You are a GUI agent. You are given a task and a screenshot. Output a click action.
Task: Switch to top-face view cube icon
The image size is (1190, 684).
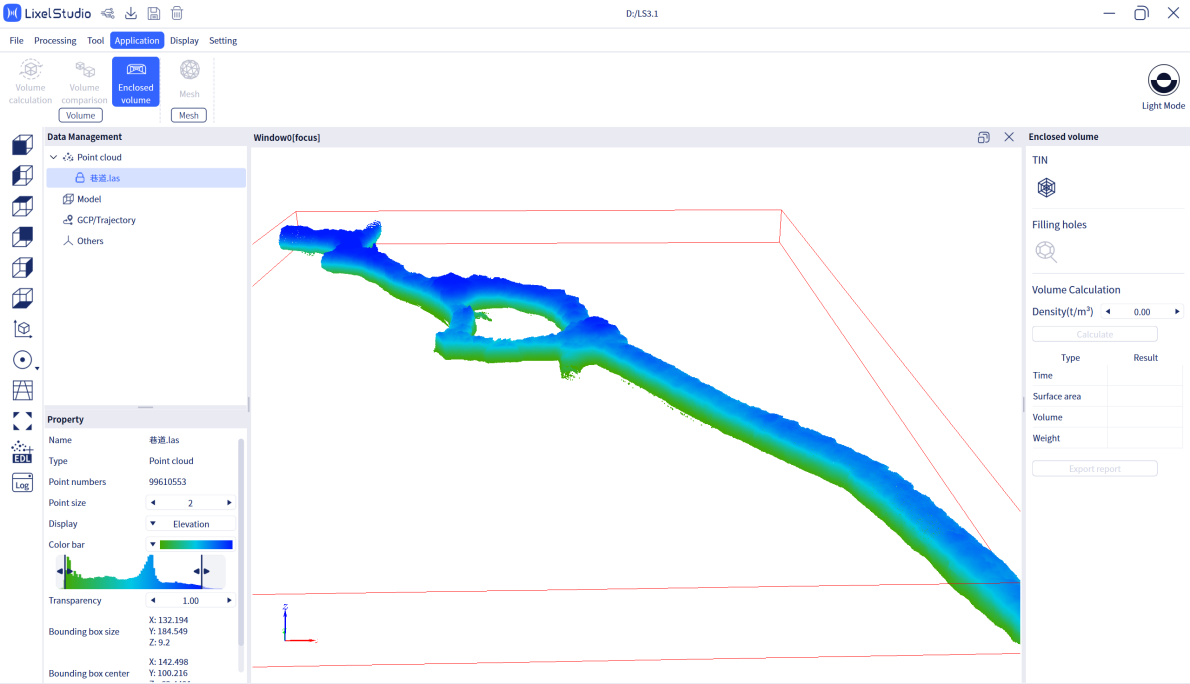tap(22, 206)
